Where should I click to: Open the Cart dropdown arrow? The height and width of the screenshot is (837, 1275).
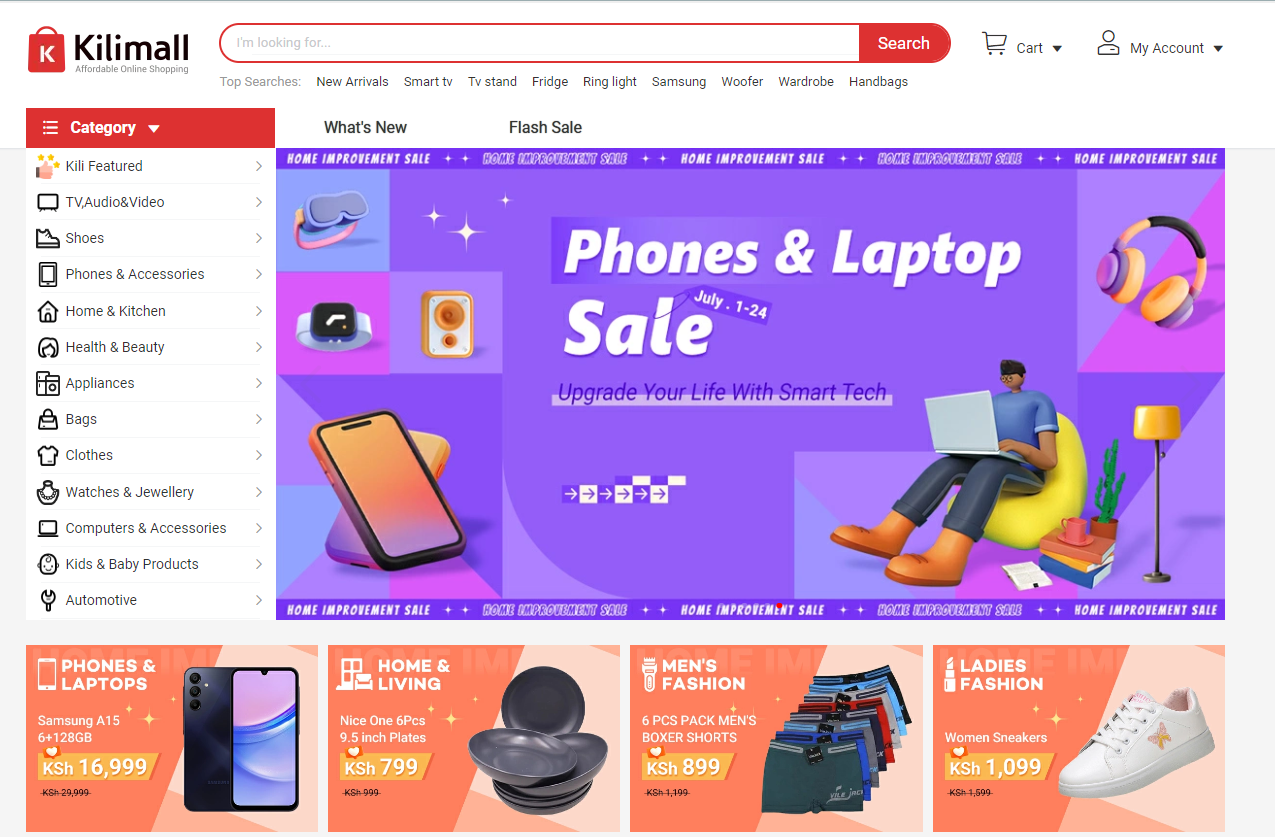click(x=1057, y=48)
